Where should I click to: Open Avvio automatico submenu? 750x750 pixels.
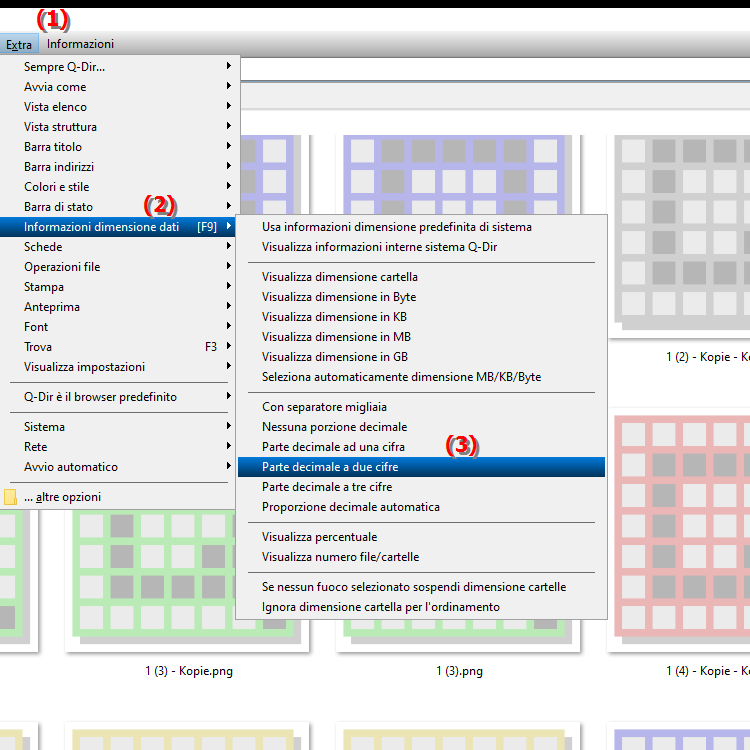tap(118, 467)
